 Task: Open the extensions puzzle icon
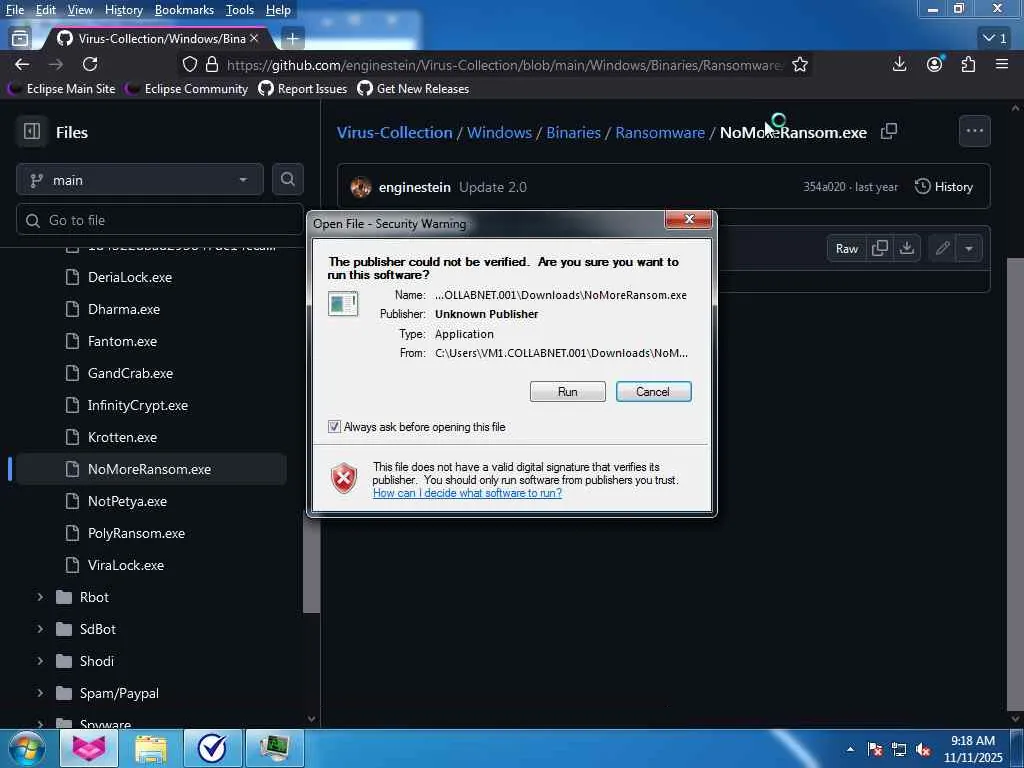968,64
